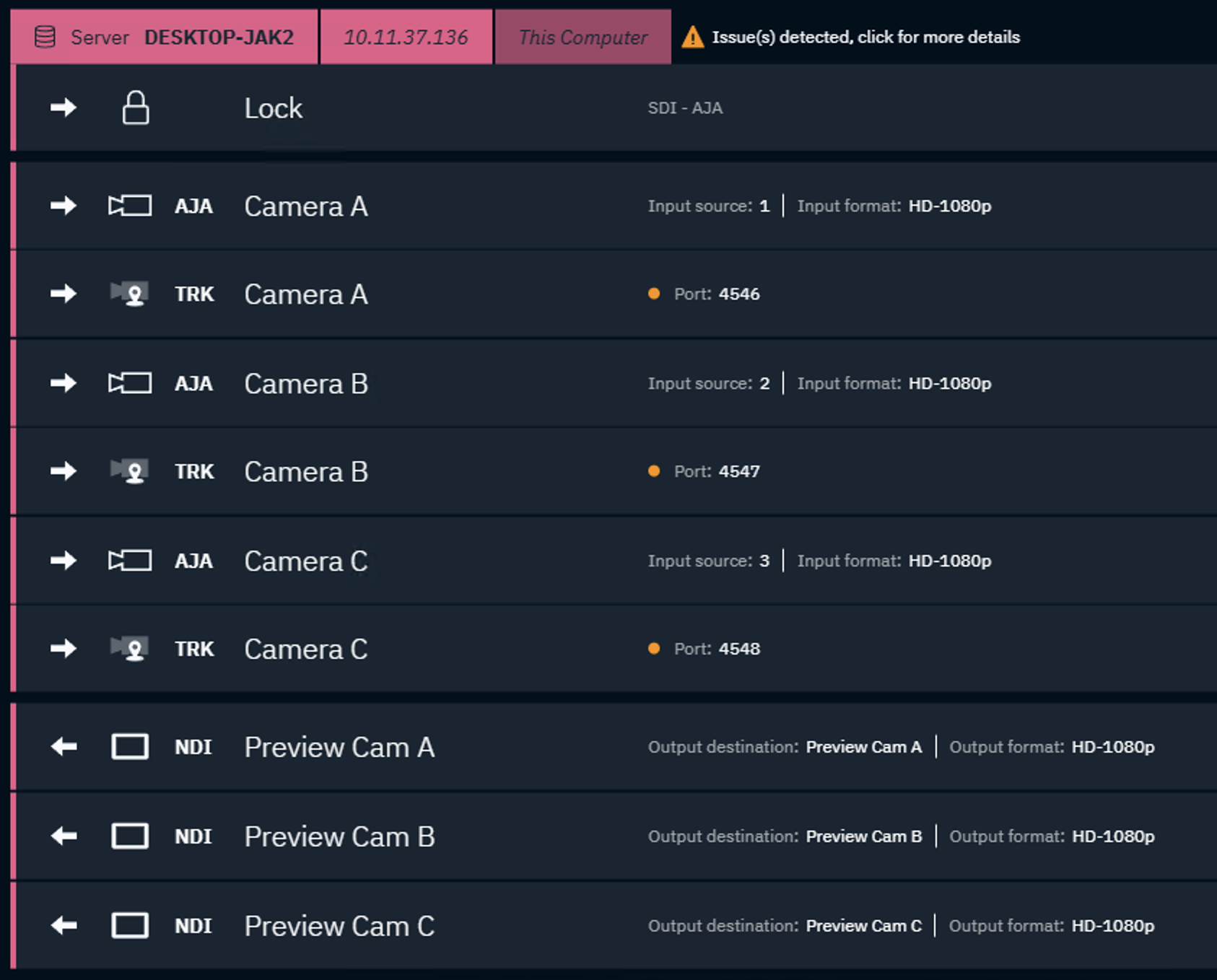This screenshot has width=1217, height=980.
Task: Open the Output format selector for Preview Cam A
Action: (1113, 747)
